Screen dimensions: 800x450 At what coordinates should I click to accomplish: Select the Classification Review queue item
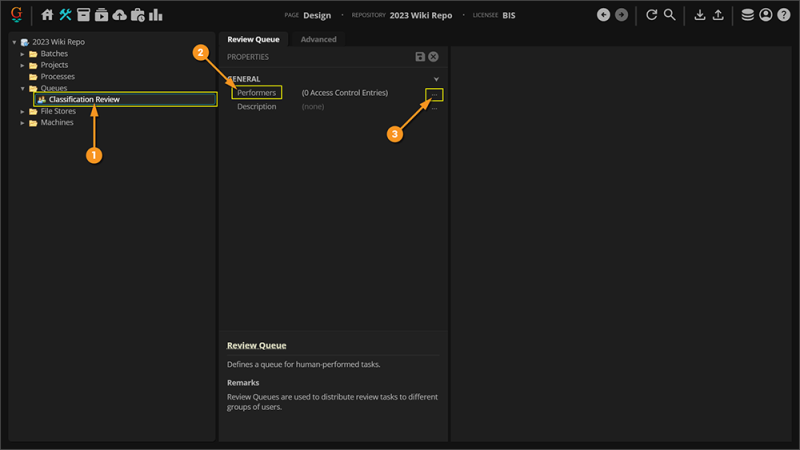point(84,100)
